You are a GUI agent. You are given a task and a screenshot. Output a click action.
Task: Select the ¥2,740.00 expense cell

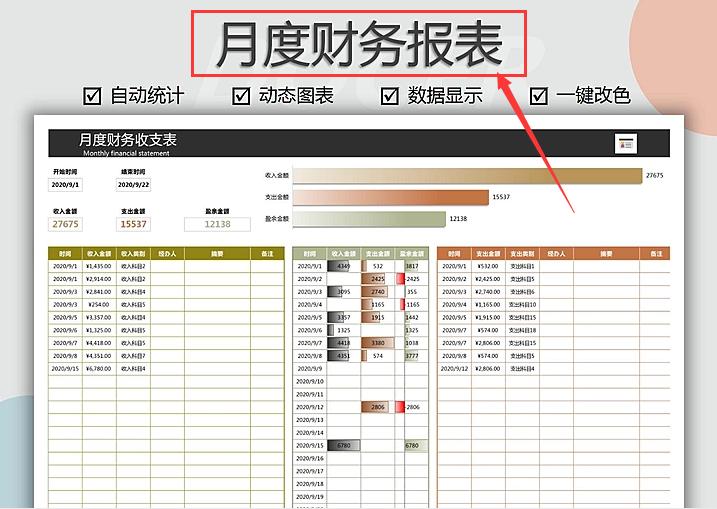coord(488,291)
